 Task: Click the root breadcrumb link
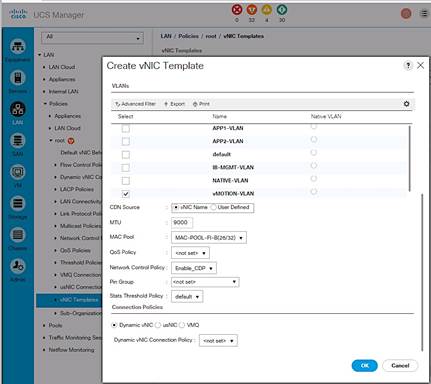tap(211, 36)
